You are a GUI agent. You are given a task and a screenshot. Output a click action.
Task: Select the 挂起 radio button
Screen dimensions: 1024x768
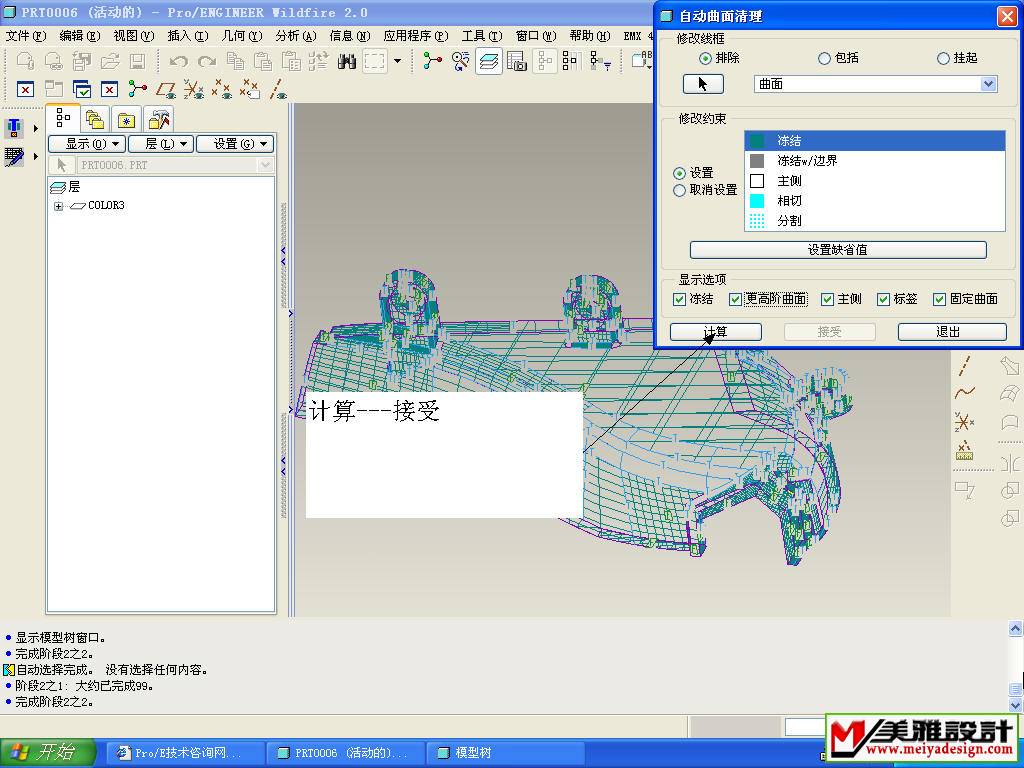(943, 58)
